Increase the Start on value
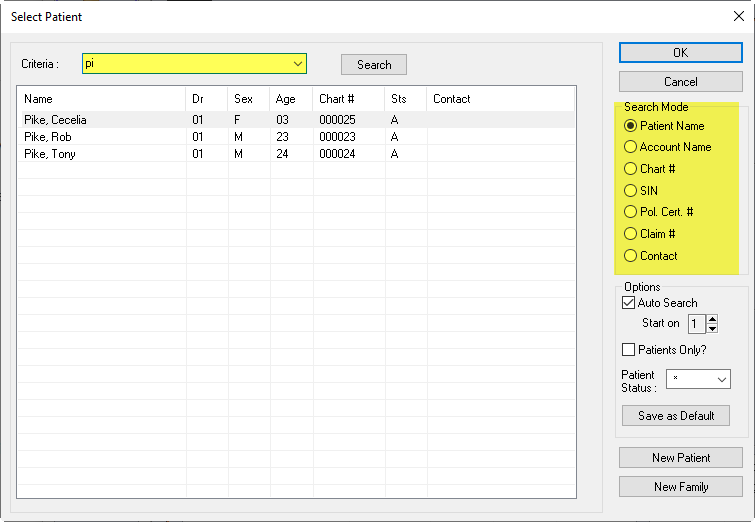Viewport: 755px width, 522px height. 712,319
